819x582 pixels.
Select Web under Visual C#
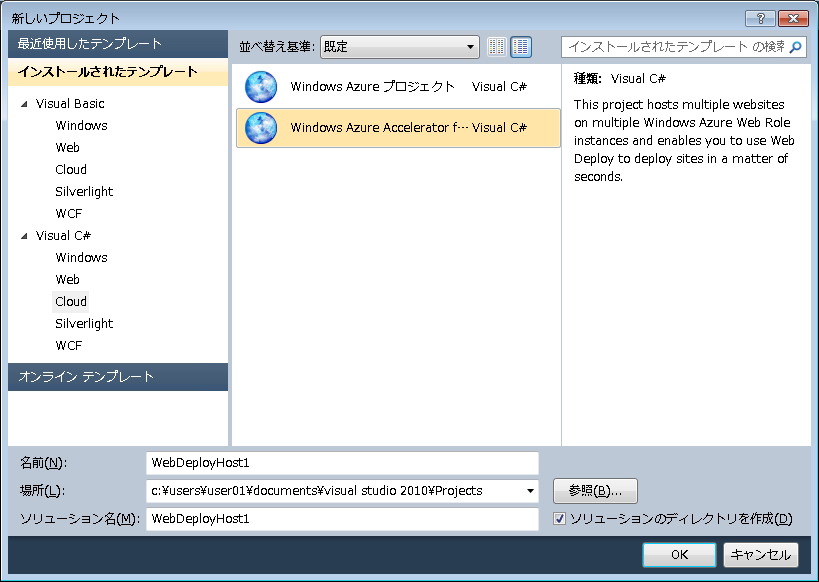point(67,280)
